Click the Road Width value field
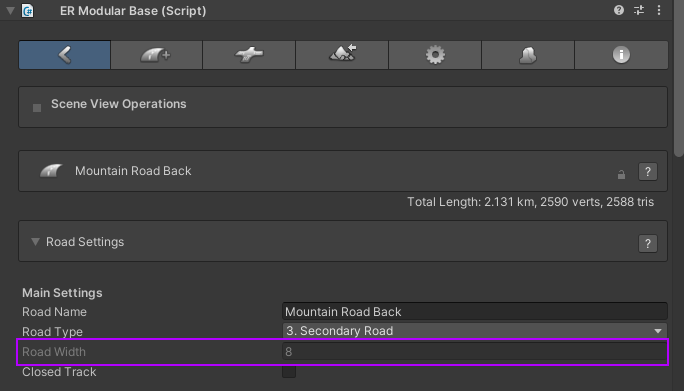The image size is (684, 391). (475, 352)
